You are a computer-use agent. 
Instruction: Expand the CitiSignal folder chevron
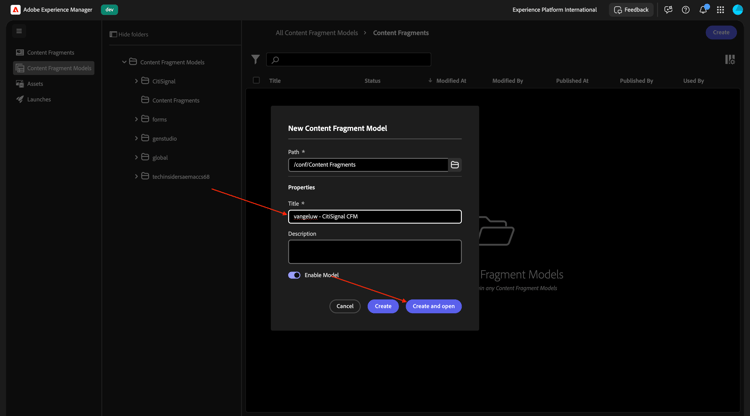click(x=136, y=81)
